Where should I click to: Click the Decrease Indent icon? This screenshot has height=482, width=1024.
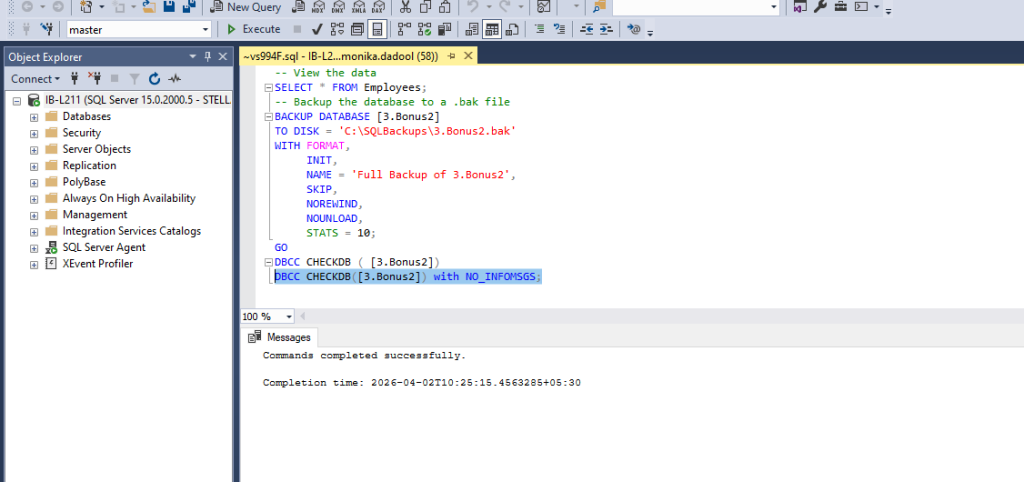tap(587, 29)
